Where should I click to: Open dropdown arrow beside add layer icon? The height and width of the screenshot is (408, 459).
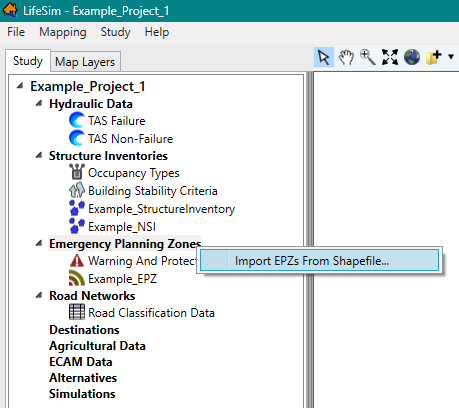pos(451,57)
